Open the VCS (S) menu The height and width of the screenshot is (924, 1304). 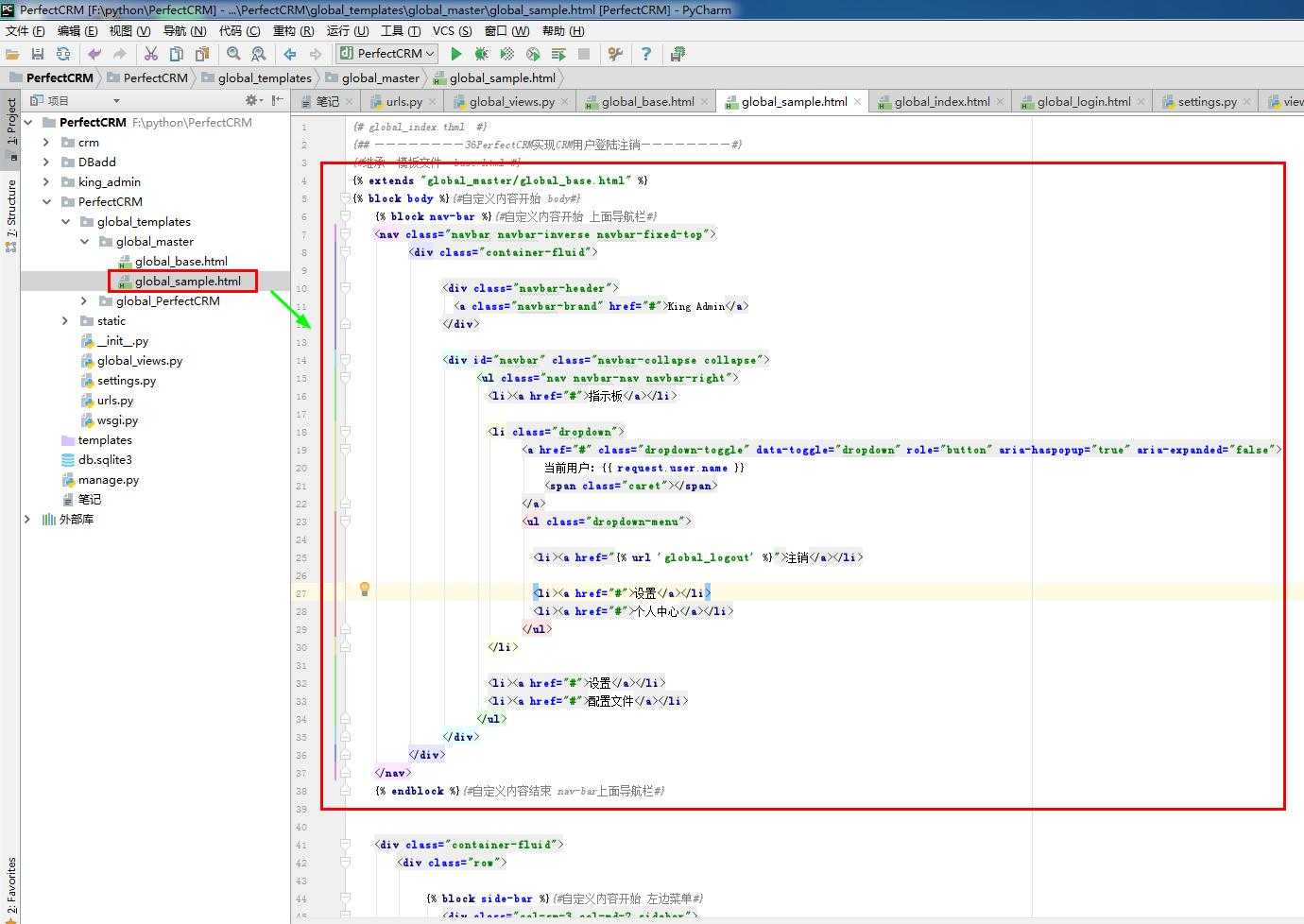point(452,30)
